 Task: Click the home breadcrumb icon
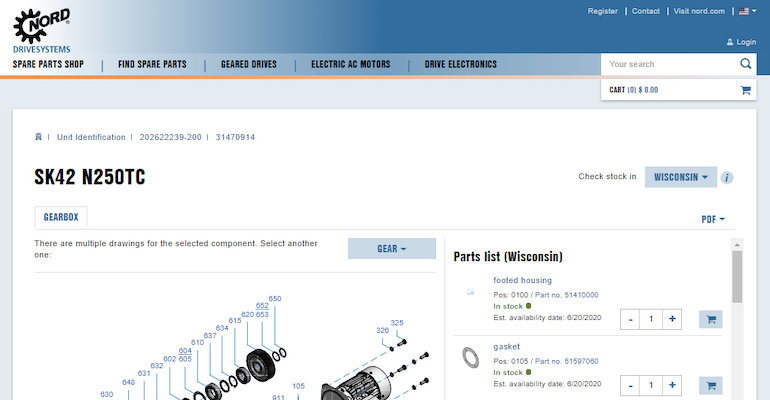pyautogui.click(x=38, y=137)
